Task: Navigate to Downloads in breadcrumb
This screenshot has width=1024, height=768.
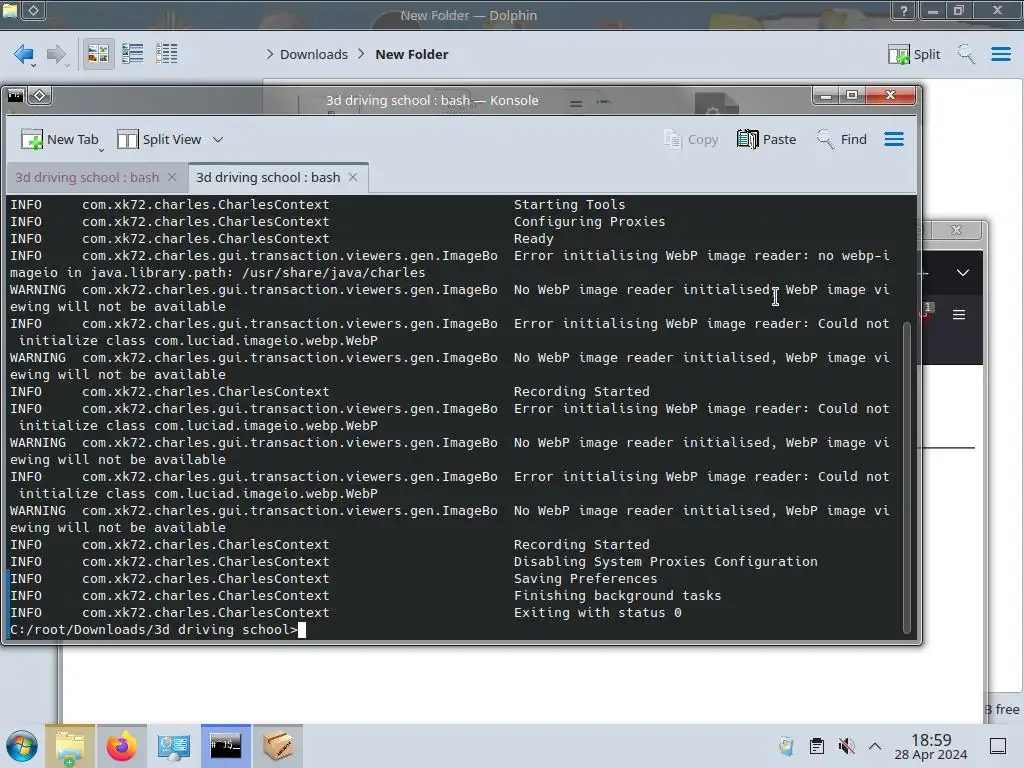Action: point(313,54)
